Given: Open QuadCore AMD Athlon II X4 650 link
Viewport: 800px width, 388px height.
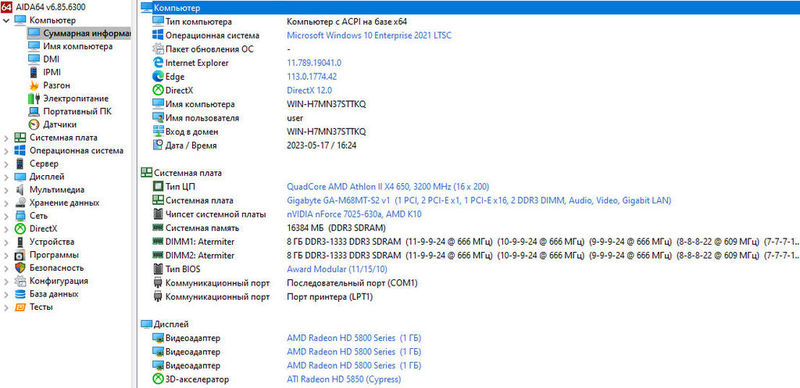Looking at the screenshot, I should [388, 187].
